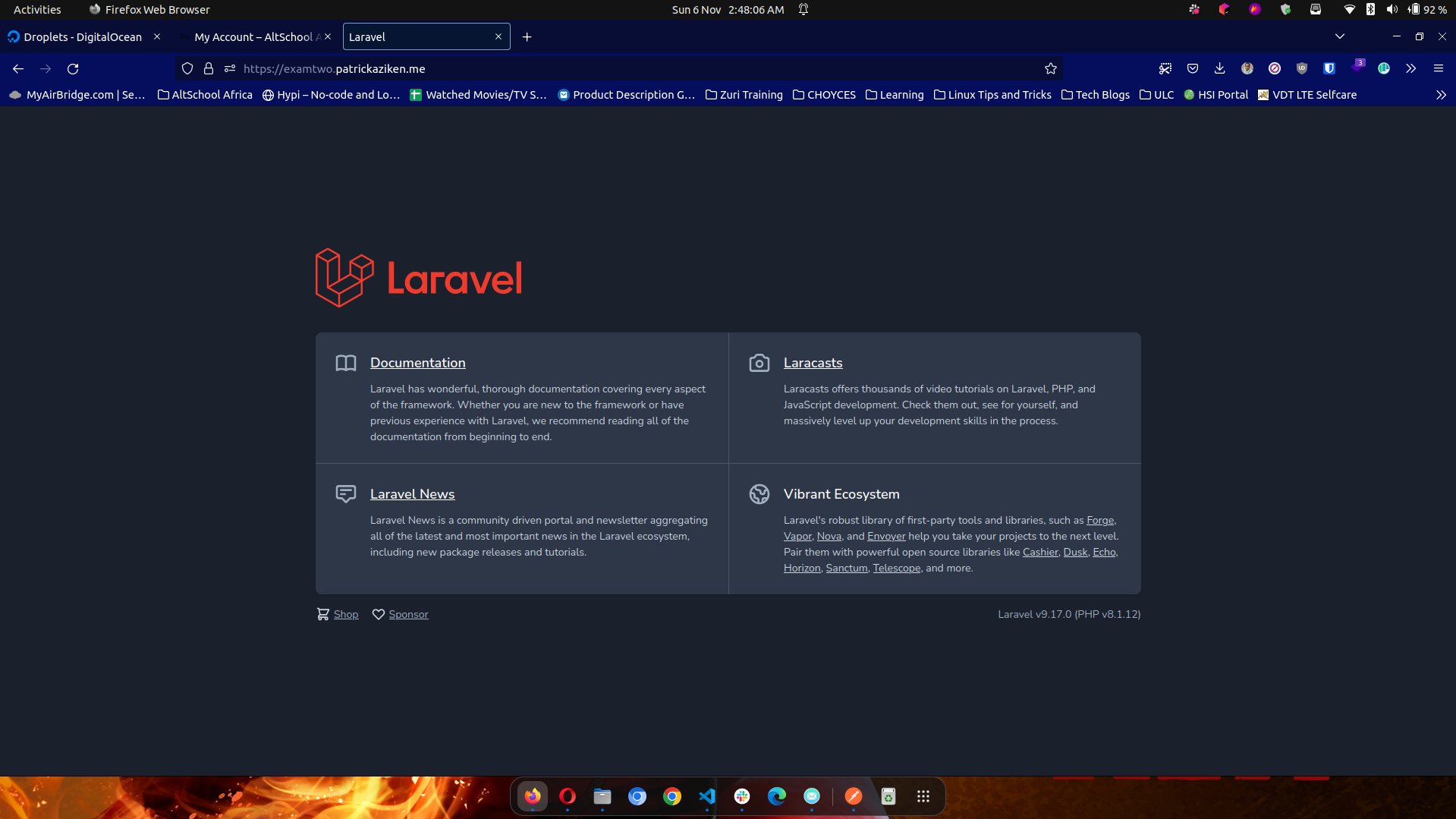Open the Firefox screenshot tool in the toolbar
Screen dimensions: 1456x819
click(1165, 68)
